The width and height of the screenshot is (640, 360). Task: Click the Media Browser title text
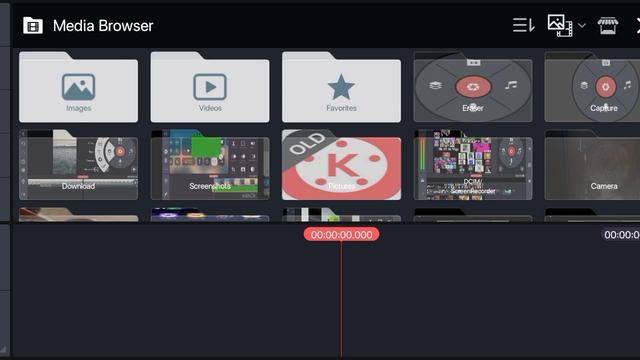tap(103, 26)
